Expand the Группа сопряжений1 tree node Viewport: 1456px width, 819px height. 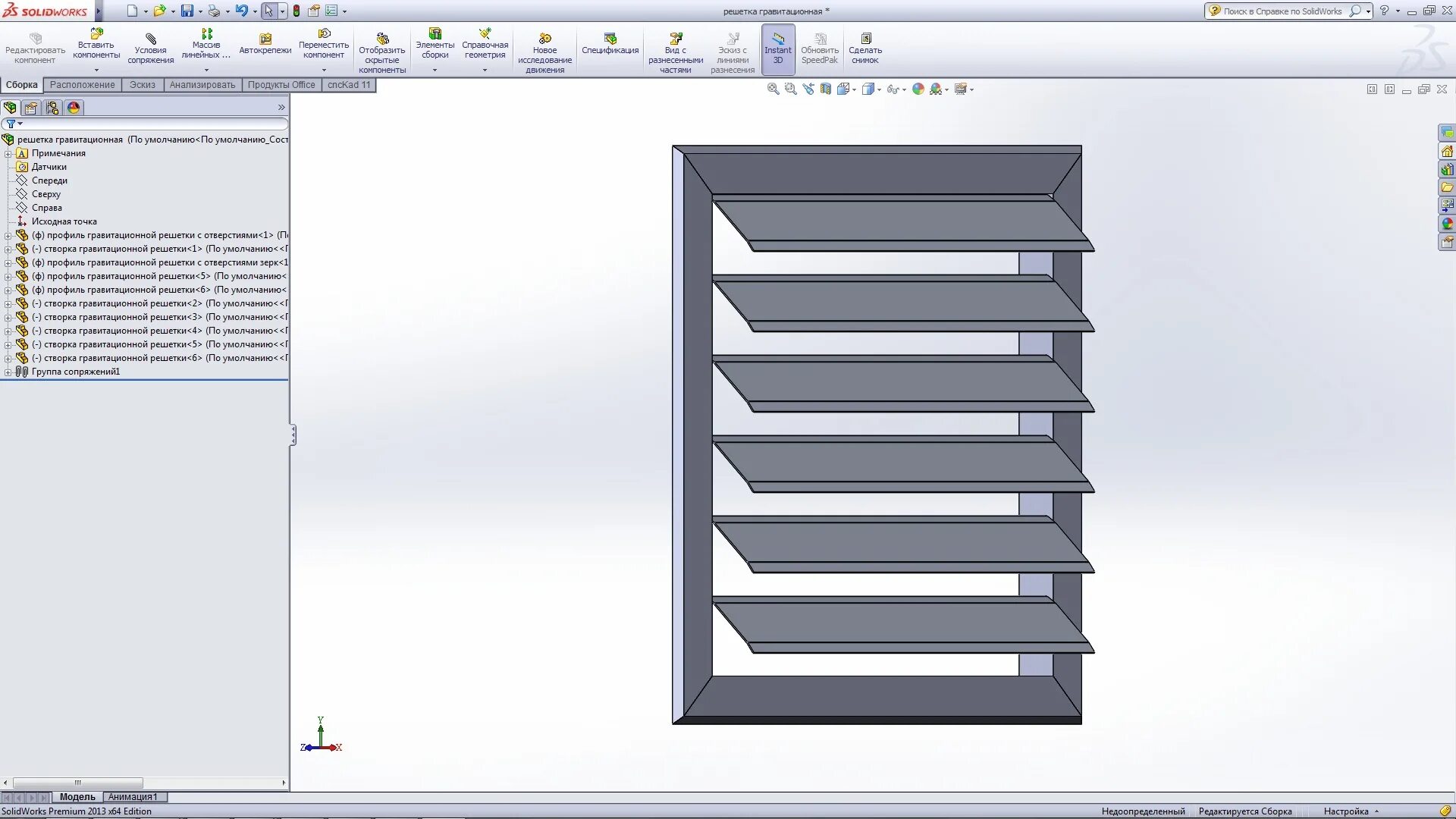(8, 372)
